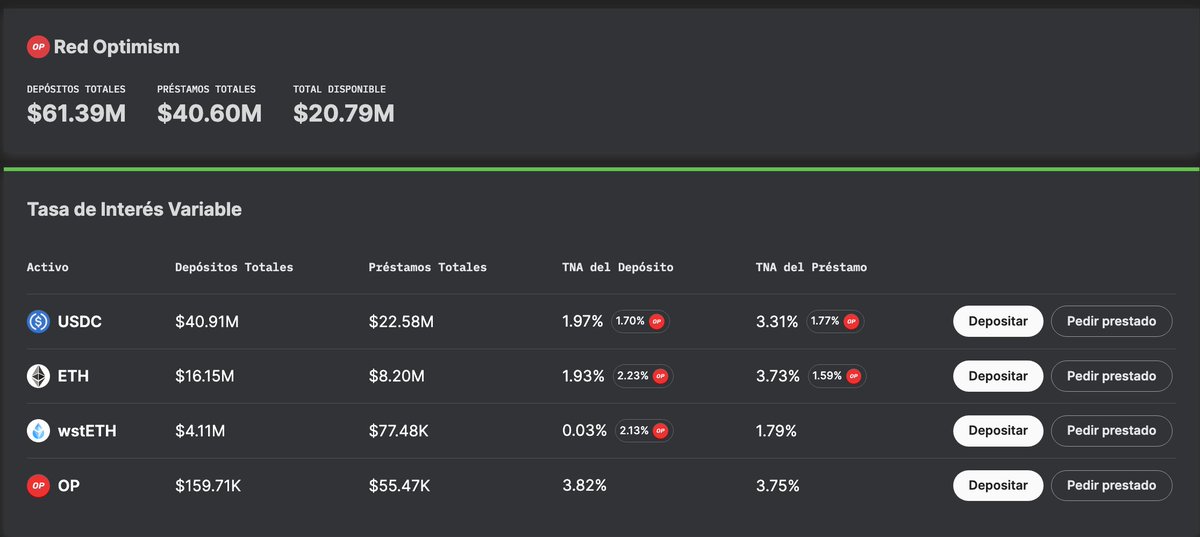Viewport: 1200px width, 537px height.
Task: Click the 1.77% OP reward badge for USDC borrowing
Action: click(835, 322)
